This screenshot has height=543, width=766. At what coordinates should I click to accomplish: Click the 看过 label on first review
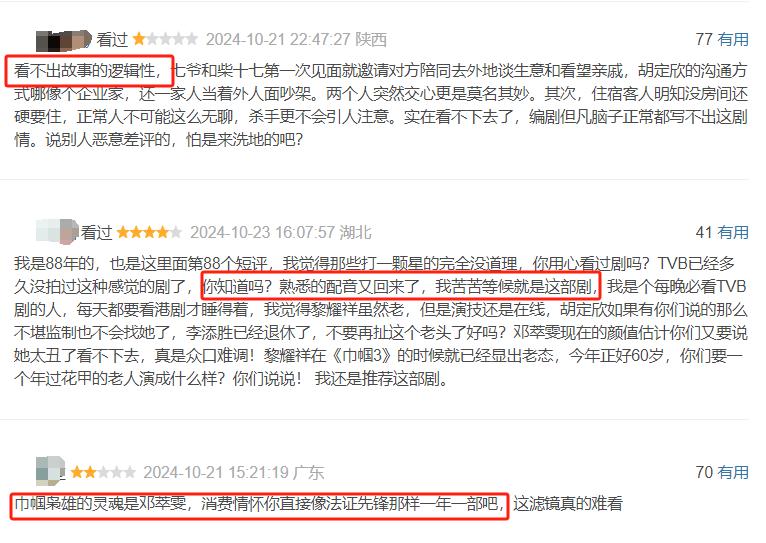click(112, 39)
